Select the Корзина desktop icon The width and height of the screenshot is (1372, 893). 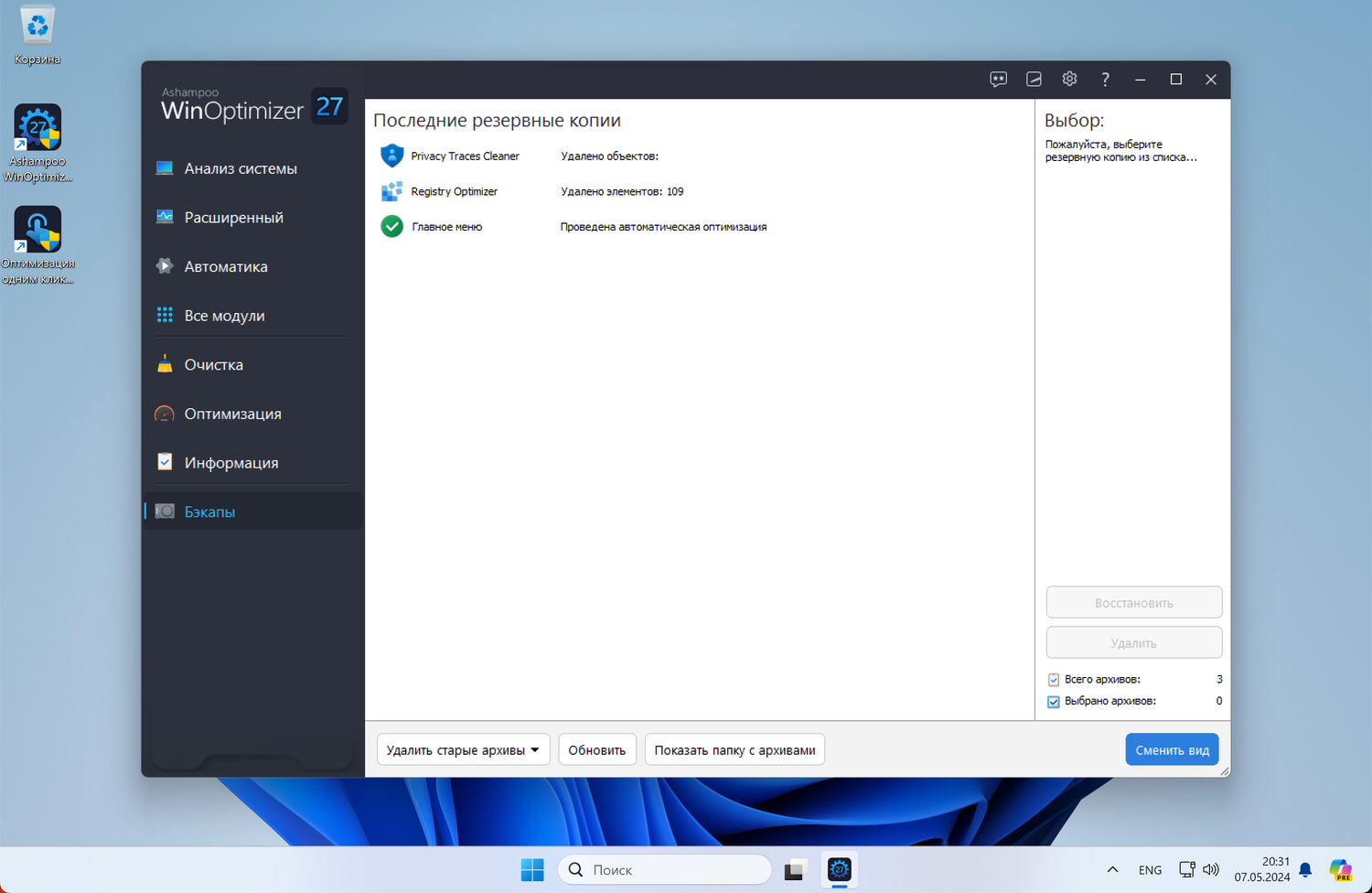tap(38, 37)
